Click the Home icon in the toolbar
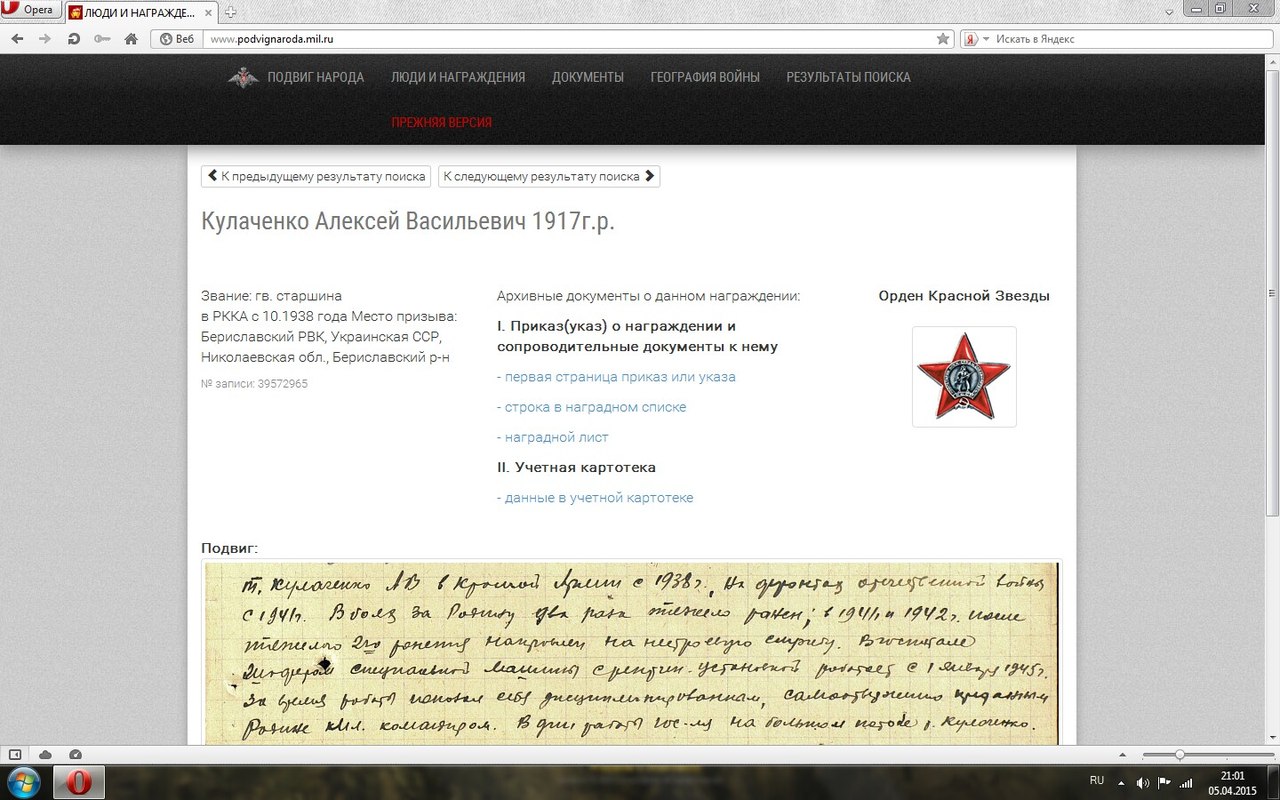Screen dimensions: 1280x800 pos(130,39)
